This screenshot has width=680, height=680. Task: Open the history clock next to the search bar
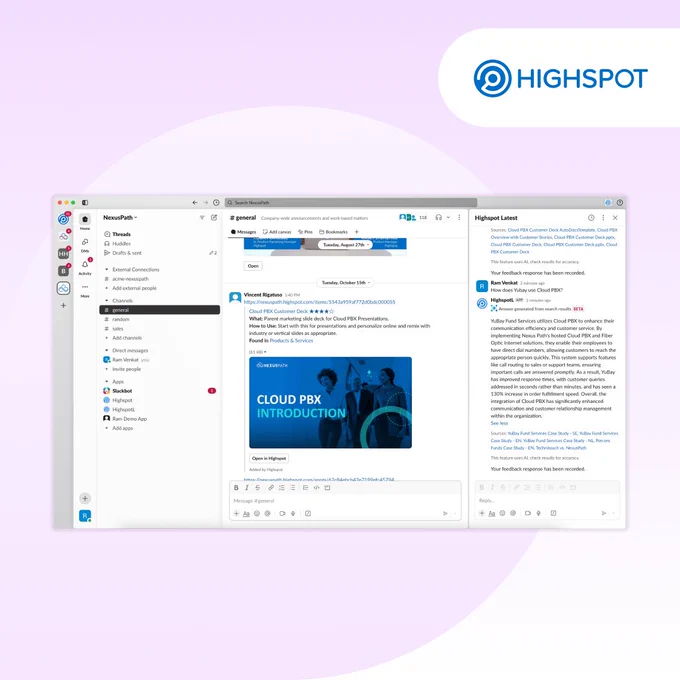216,203
